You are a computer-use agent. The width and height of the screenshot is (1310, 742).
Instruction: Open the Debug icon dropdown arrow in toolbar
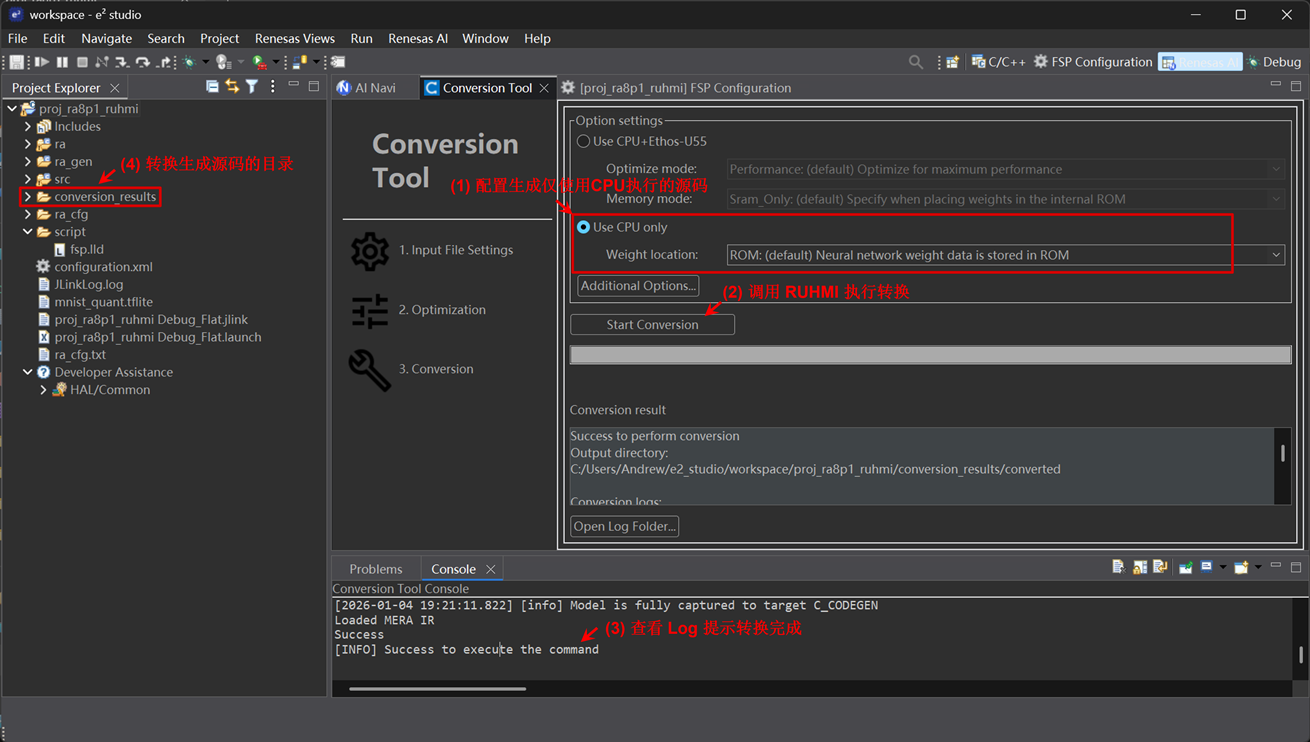[x=205, y=62]
